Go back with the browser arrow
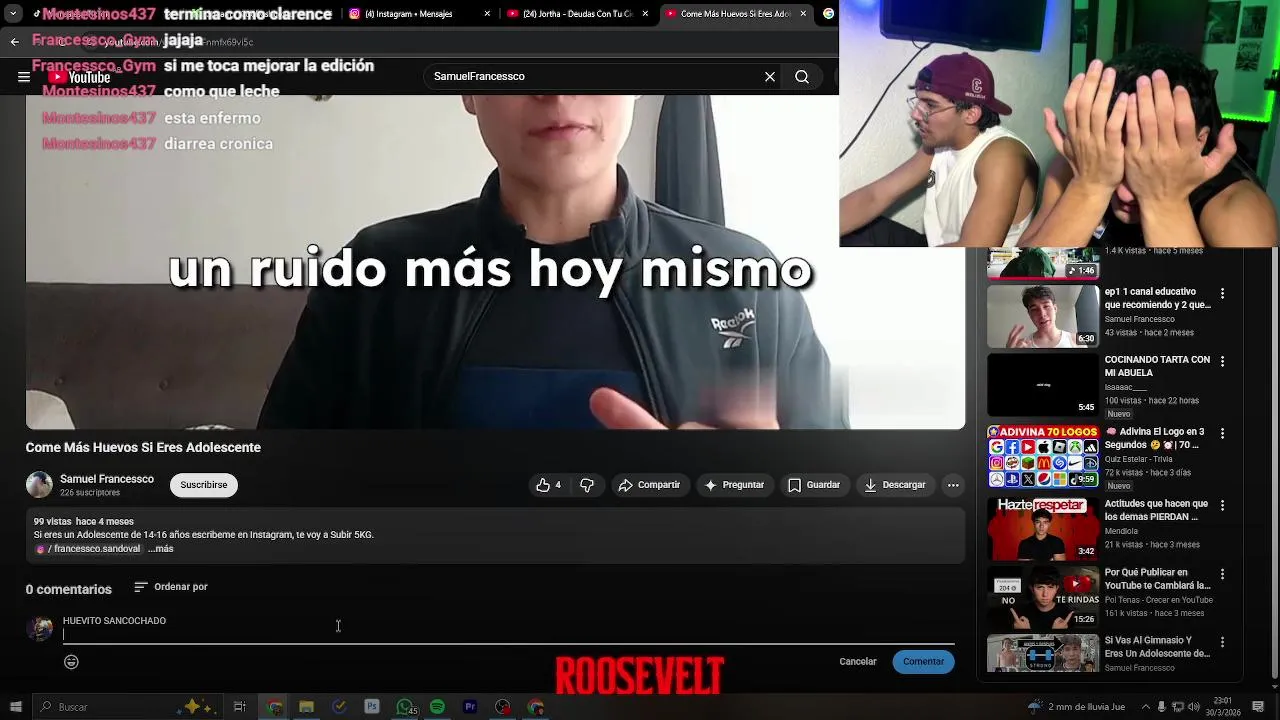 (14, 42)
